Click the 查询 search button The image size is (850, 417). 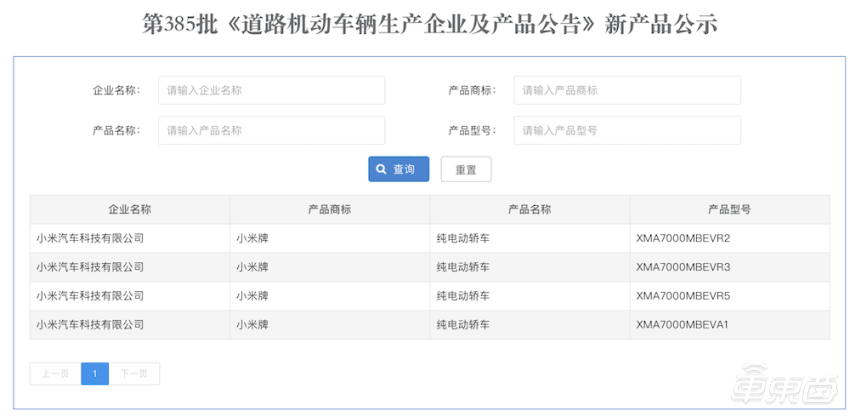click(398, 169)
